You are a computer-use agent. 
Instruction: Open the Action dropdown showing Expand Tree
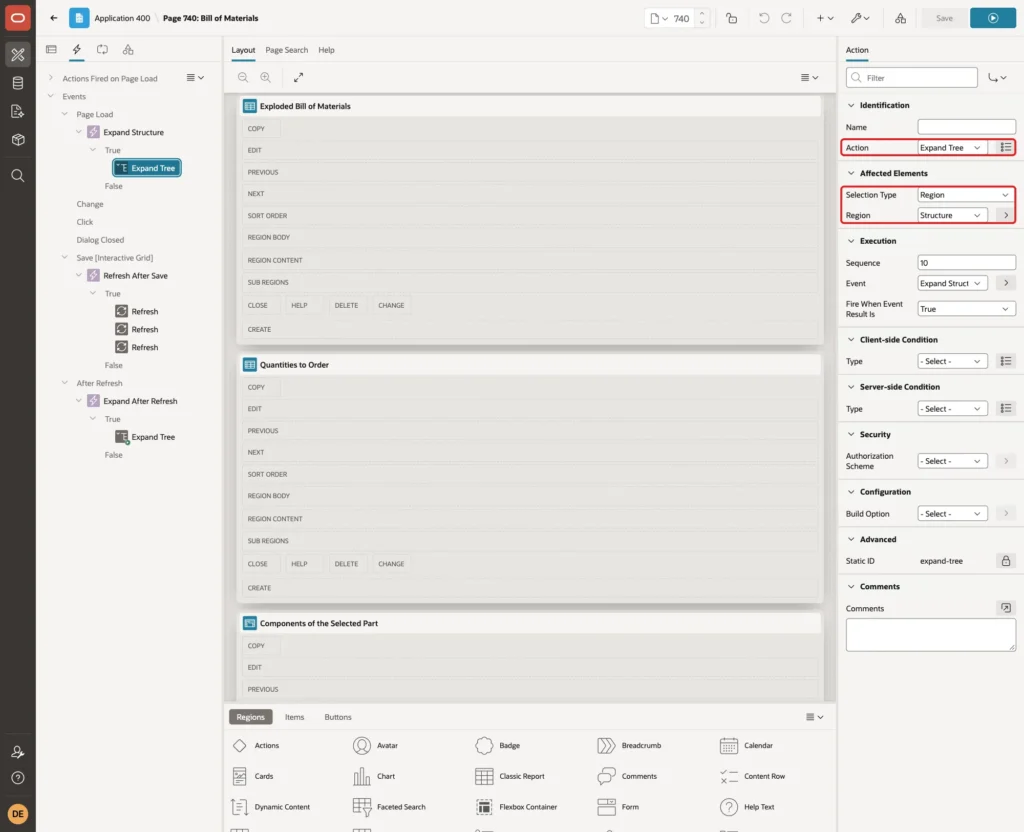tap(952, 148)
